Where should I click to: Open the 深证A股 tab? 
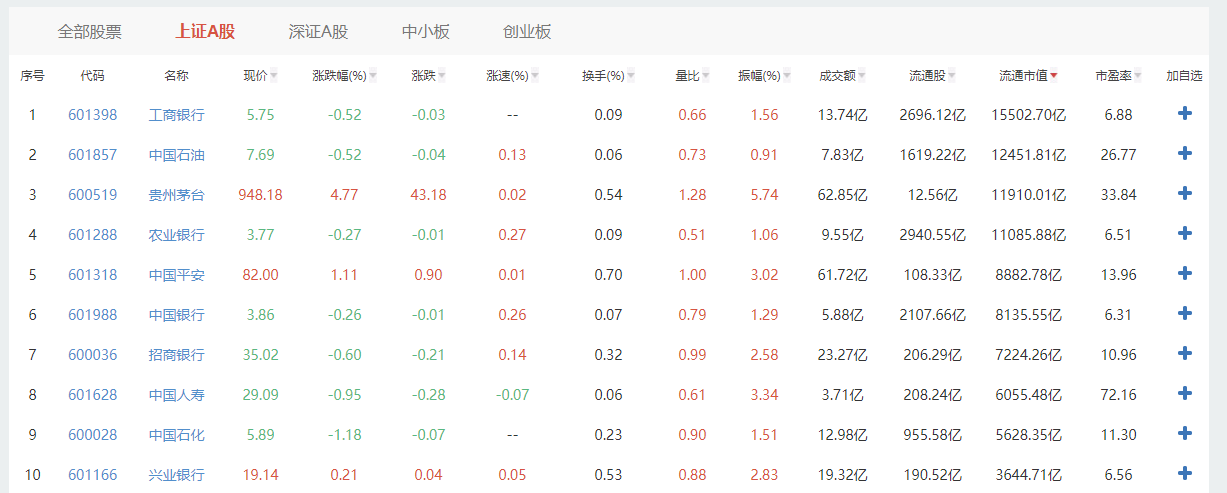pos(318,32)
